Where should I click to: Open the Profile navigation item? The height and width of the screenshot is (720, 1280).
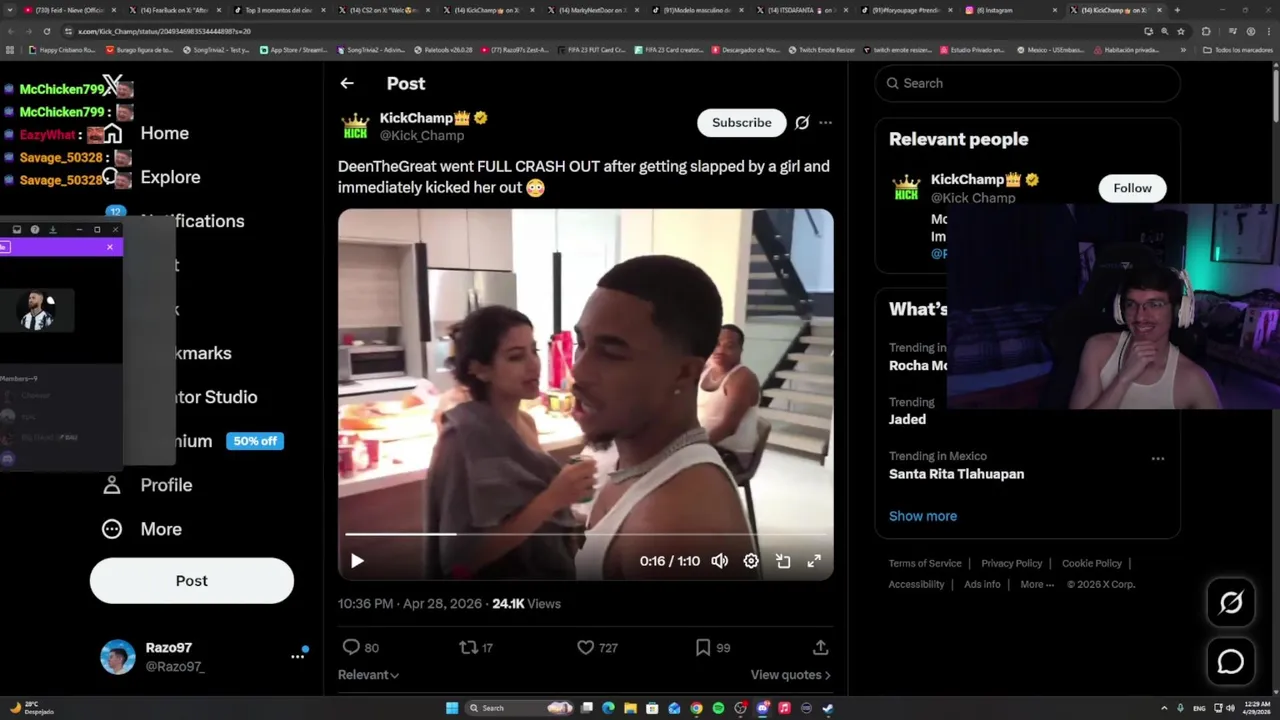[x=147, y=485]
